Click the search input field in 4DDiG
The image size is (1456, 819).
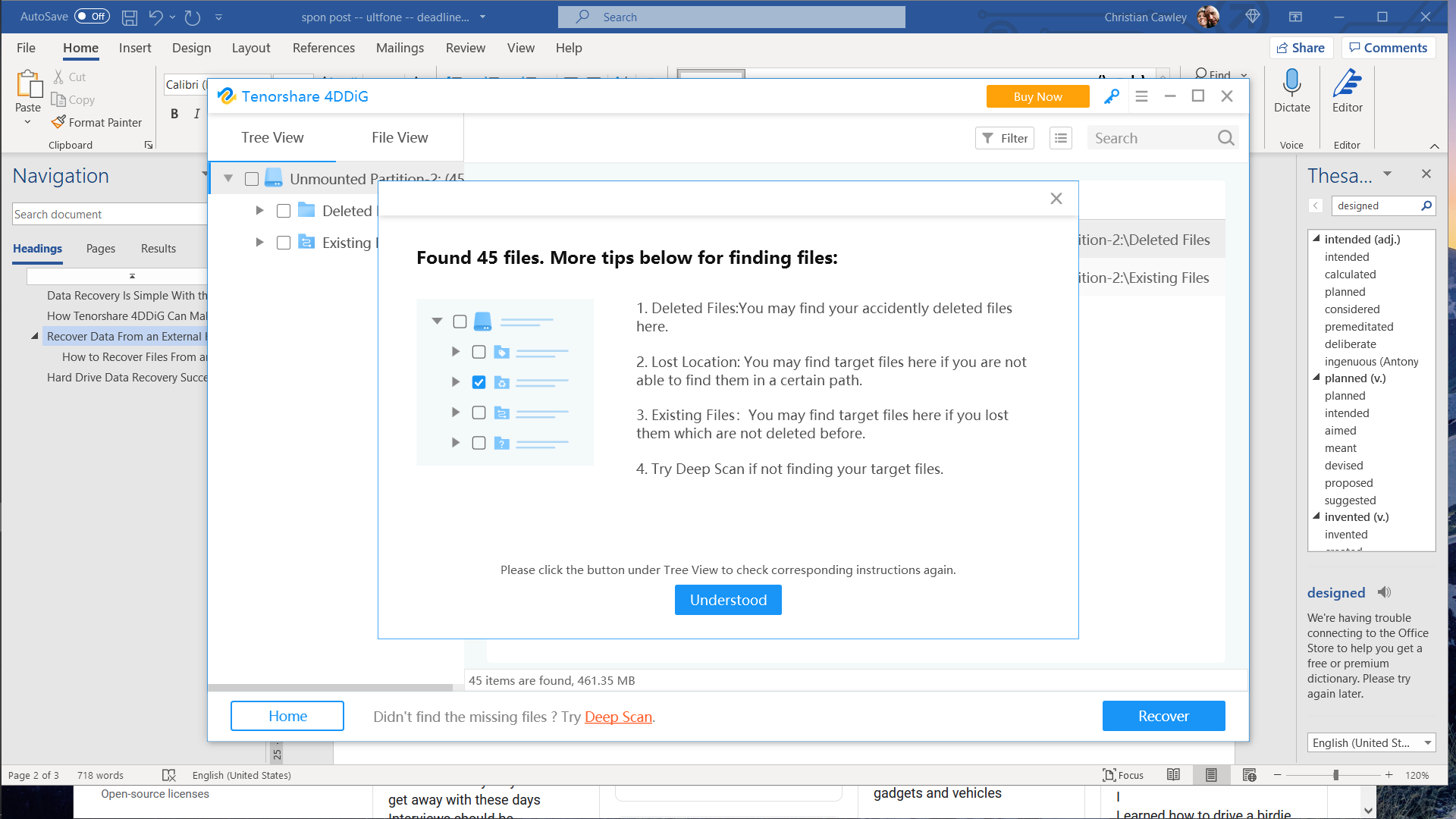coord(1160,138)
